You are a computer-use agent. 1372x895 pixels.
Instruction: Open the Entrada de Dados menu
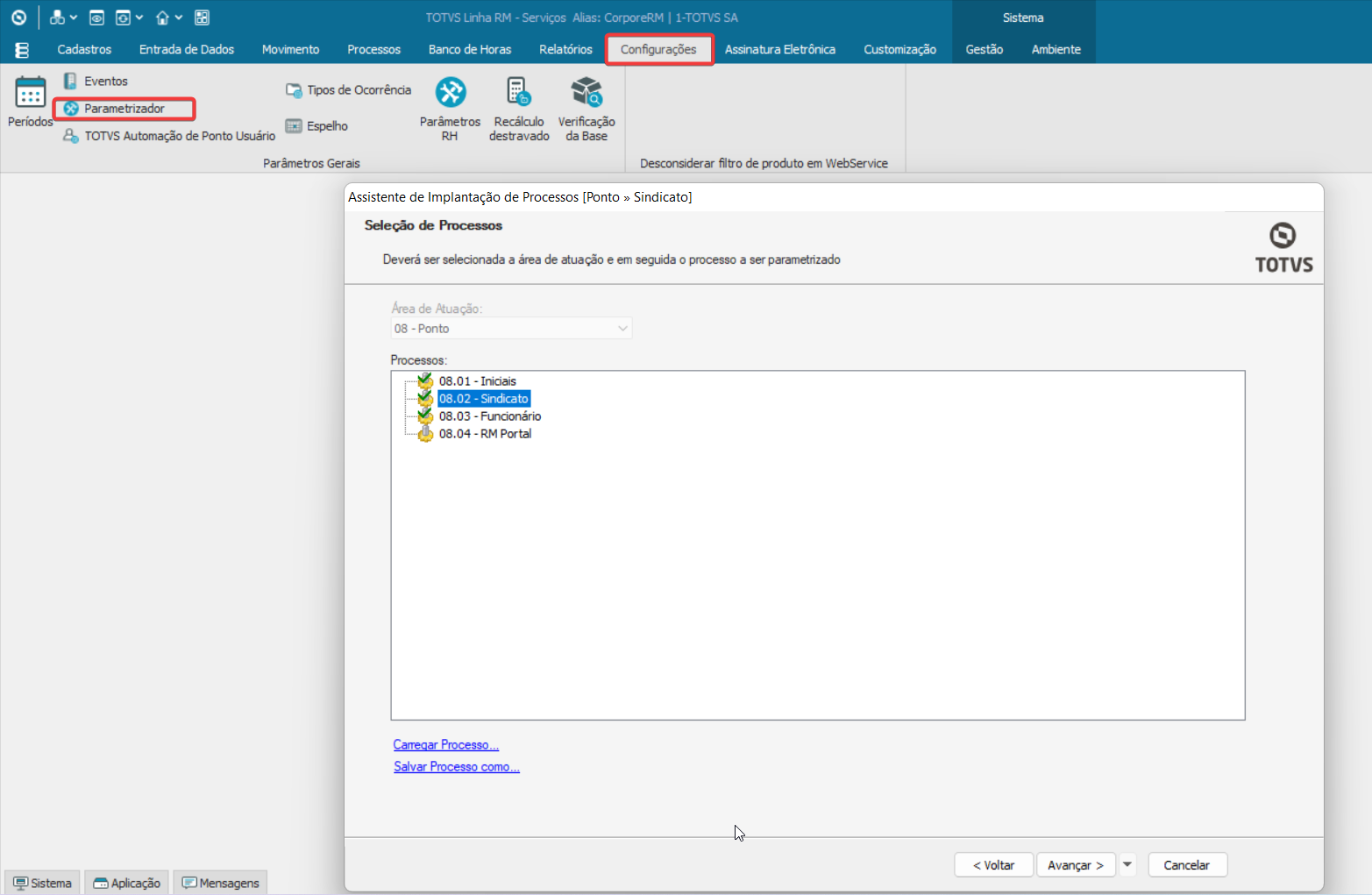click(x=187, y=50)
